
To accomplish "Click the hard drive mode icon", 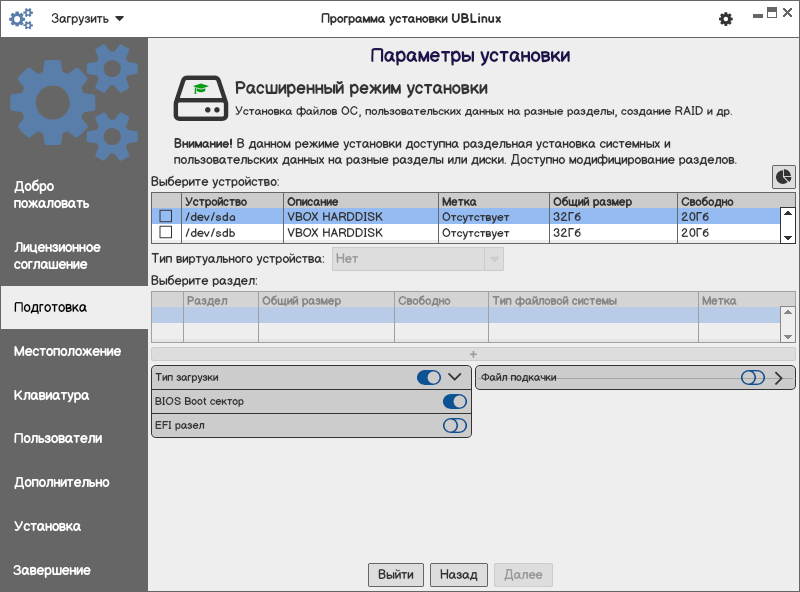I will [x=200, y=98].
